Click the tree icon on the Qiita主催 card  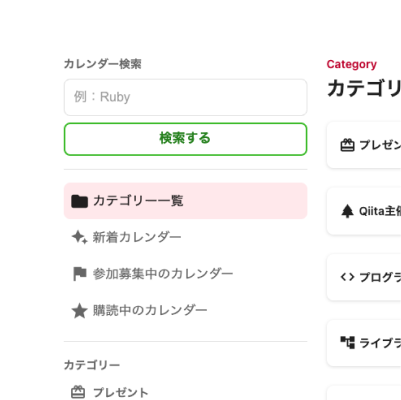coord(347,211)
